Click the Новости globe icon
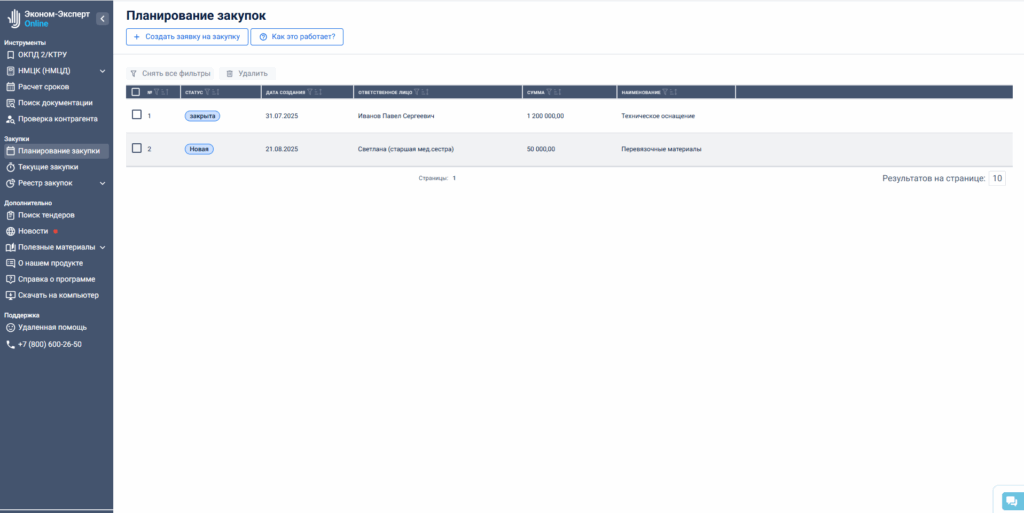The height and width of the screenshot is (513, 1024). point(10,231)
